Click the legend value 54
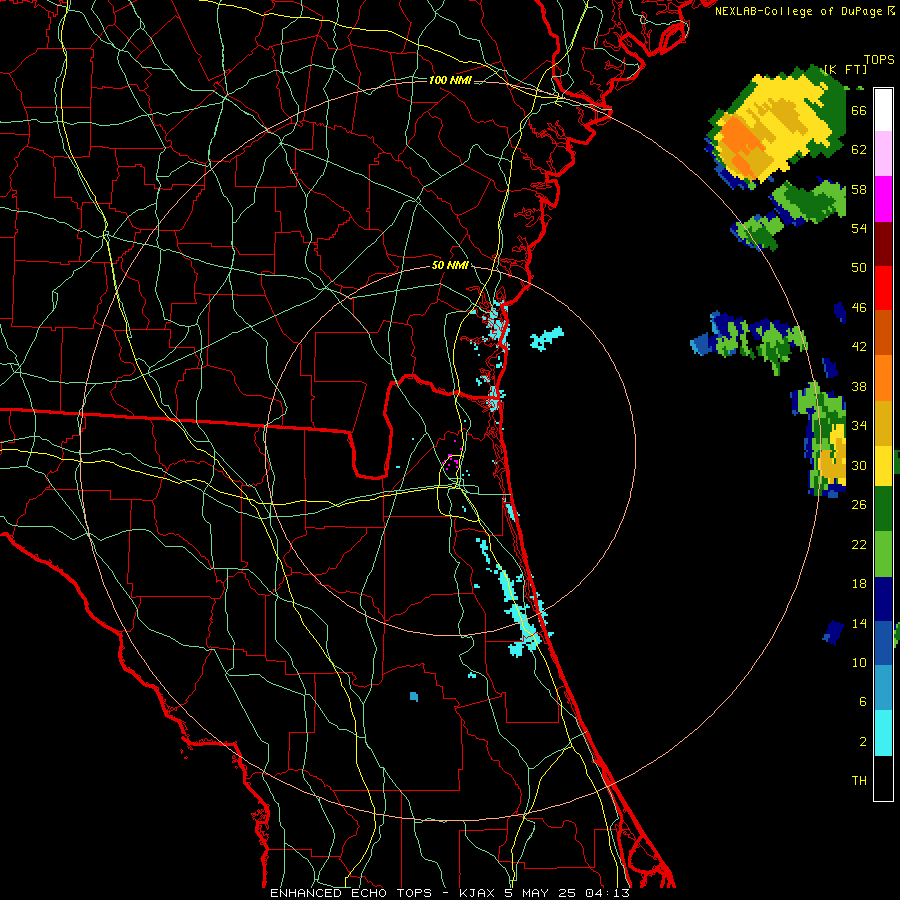 coord(859,228)
